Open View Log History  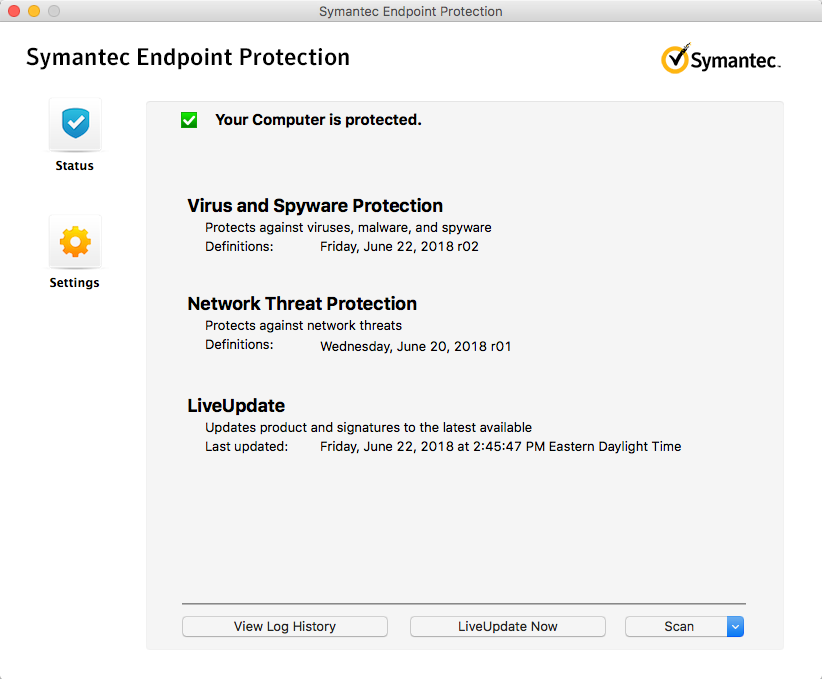tap(285, 626)
